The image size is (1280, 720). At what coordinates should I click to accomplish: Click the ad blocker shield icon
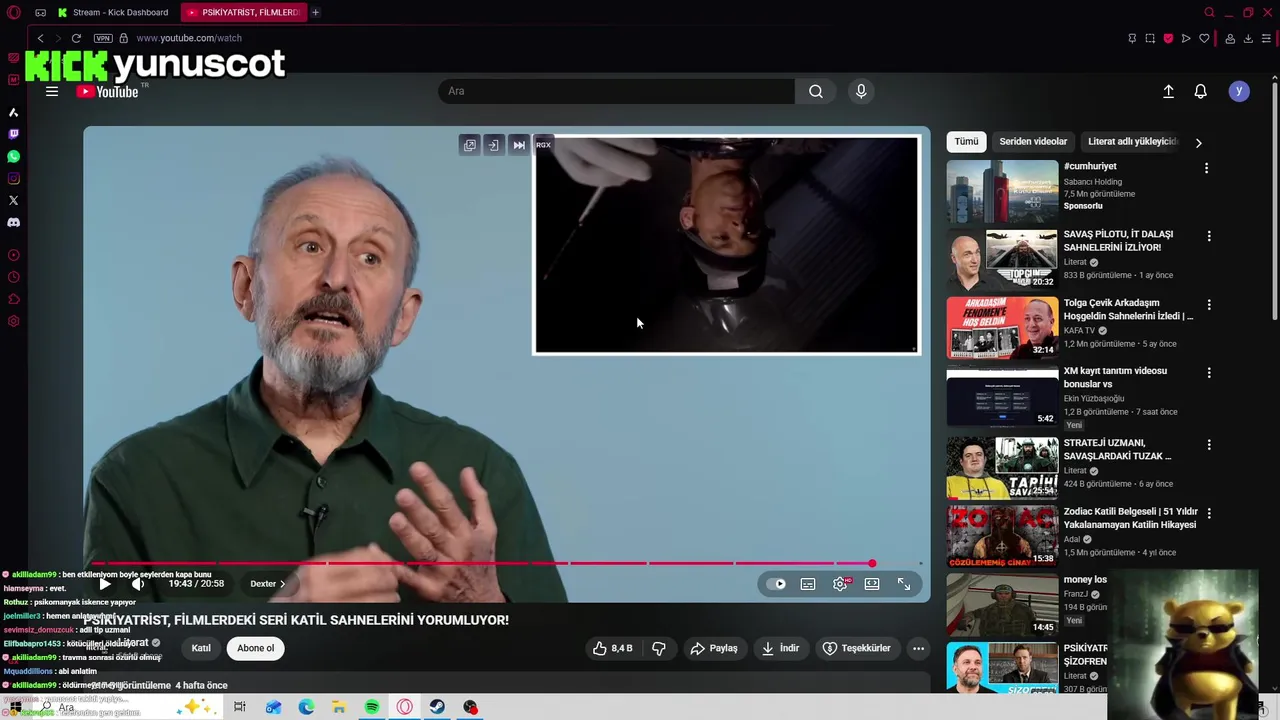(x=1168, y=38)
